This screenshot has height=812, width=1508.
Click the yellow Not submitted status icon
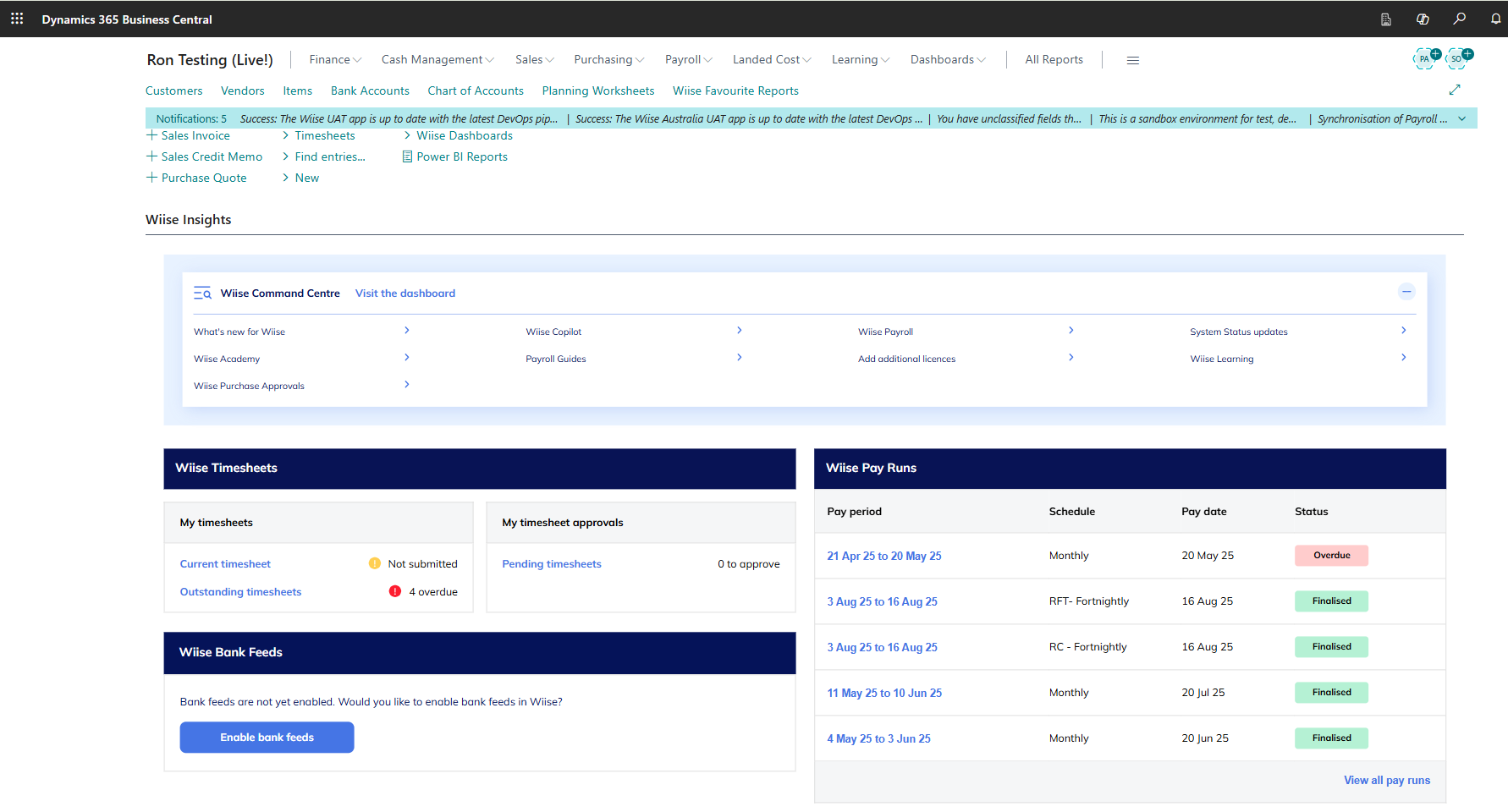[x=374, y=563]
